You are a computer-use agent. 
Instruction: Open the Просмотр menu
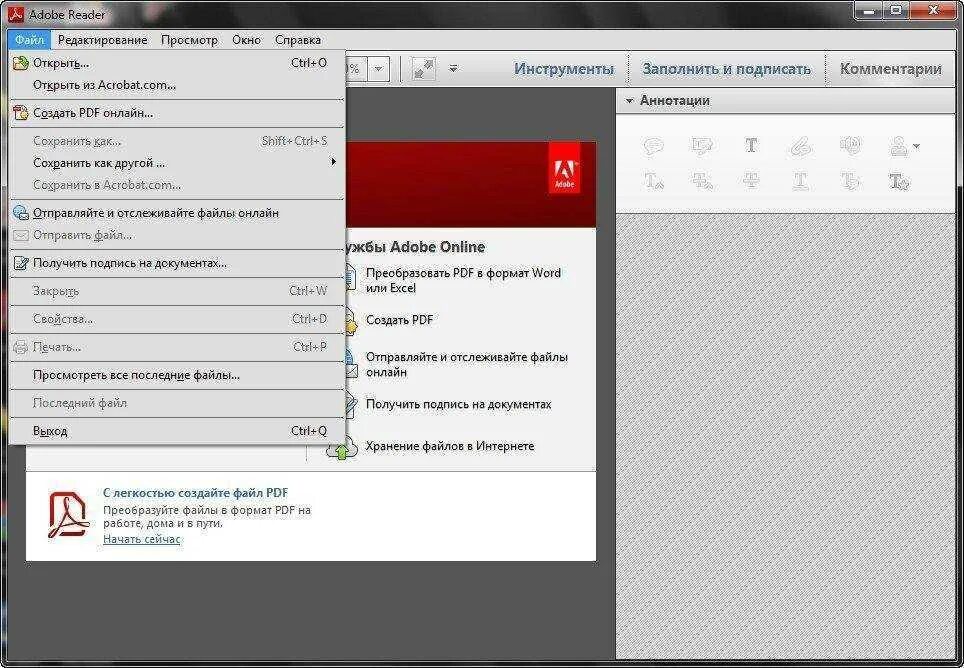pos(189,40)
